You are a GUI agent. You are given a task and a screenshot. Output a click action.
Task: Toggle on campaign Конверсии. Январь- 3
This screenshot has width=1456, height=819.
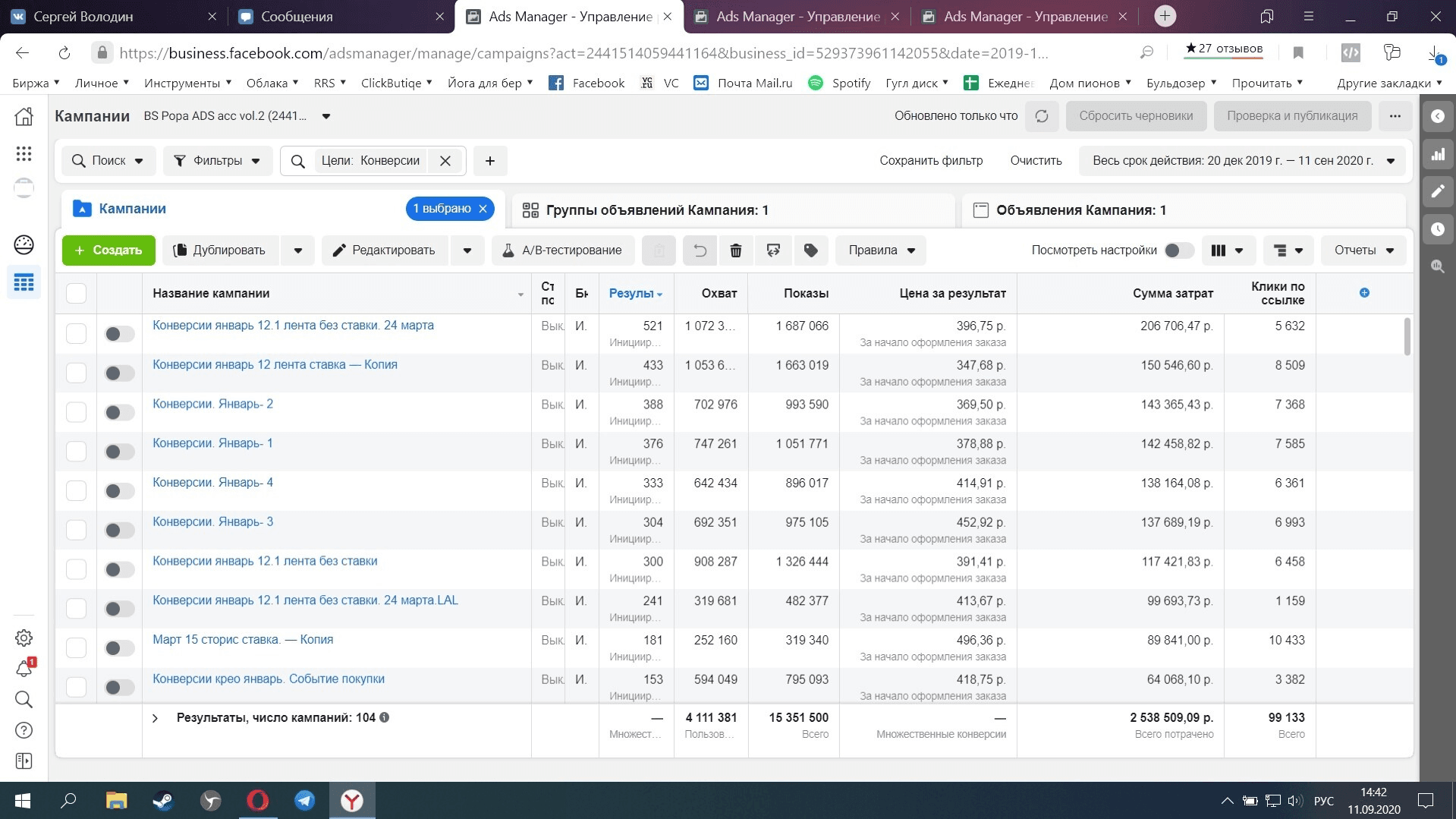pos(119,530)
